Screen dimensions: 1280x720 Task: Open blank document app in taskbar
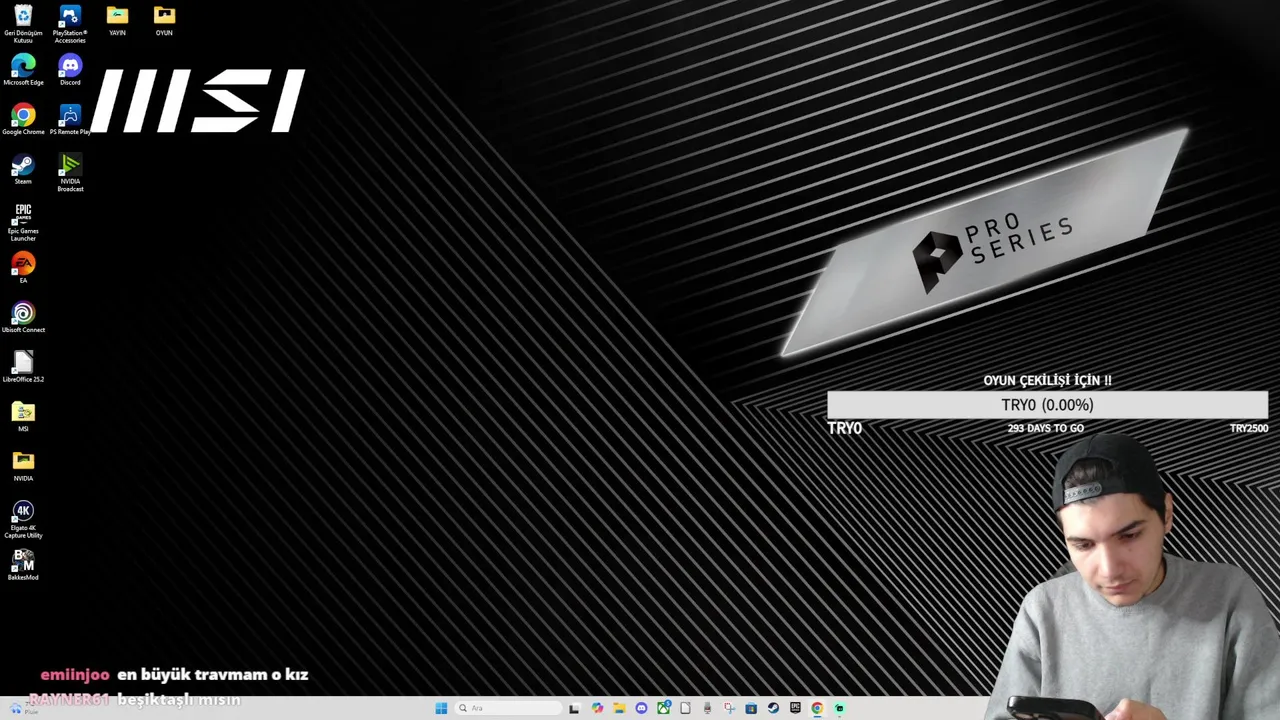(685, 708)
